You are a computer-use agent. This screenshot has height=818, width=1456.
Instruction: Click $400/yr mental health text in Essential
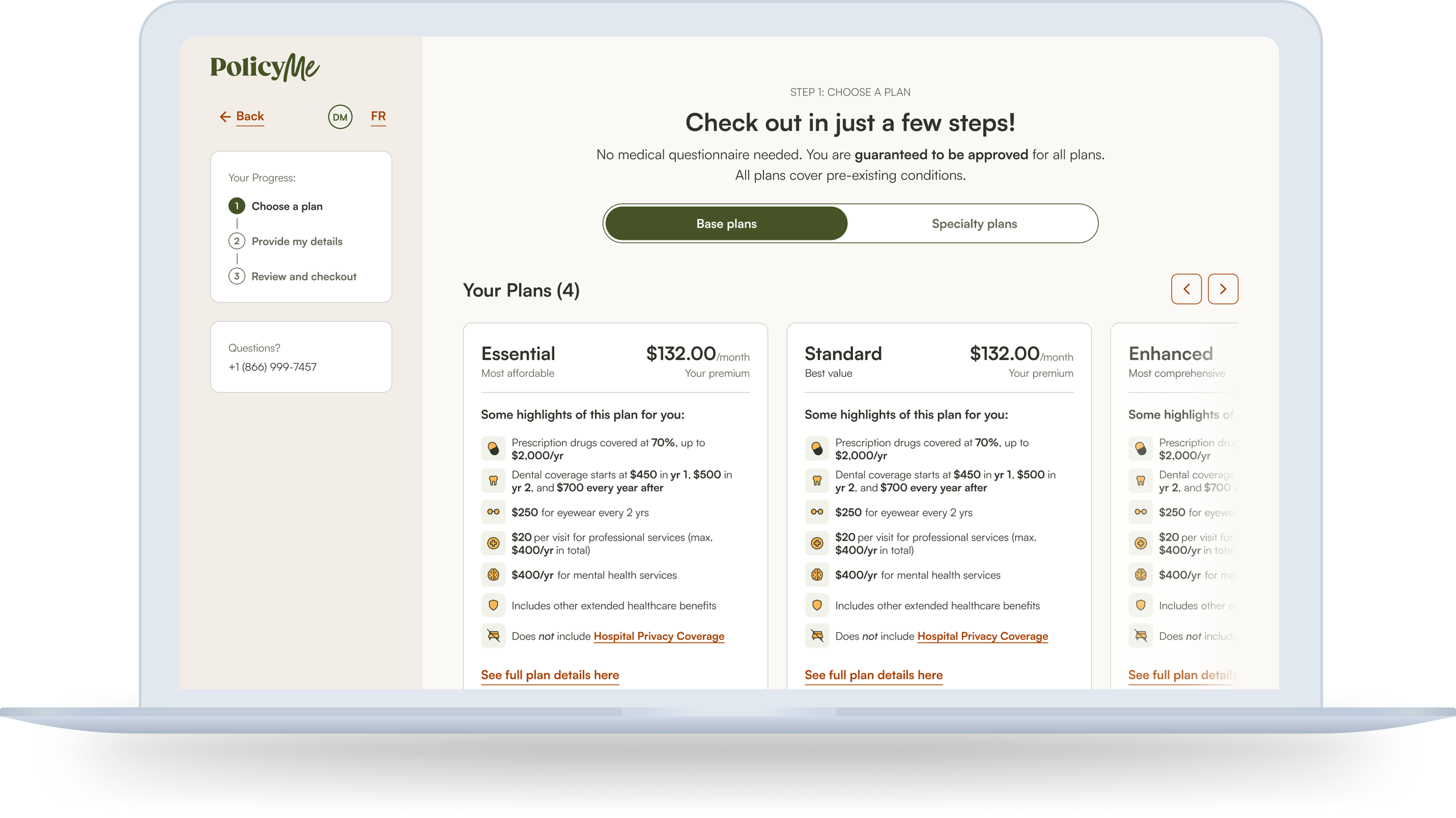[594, 576]
